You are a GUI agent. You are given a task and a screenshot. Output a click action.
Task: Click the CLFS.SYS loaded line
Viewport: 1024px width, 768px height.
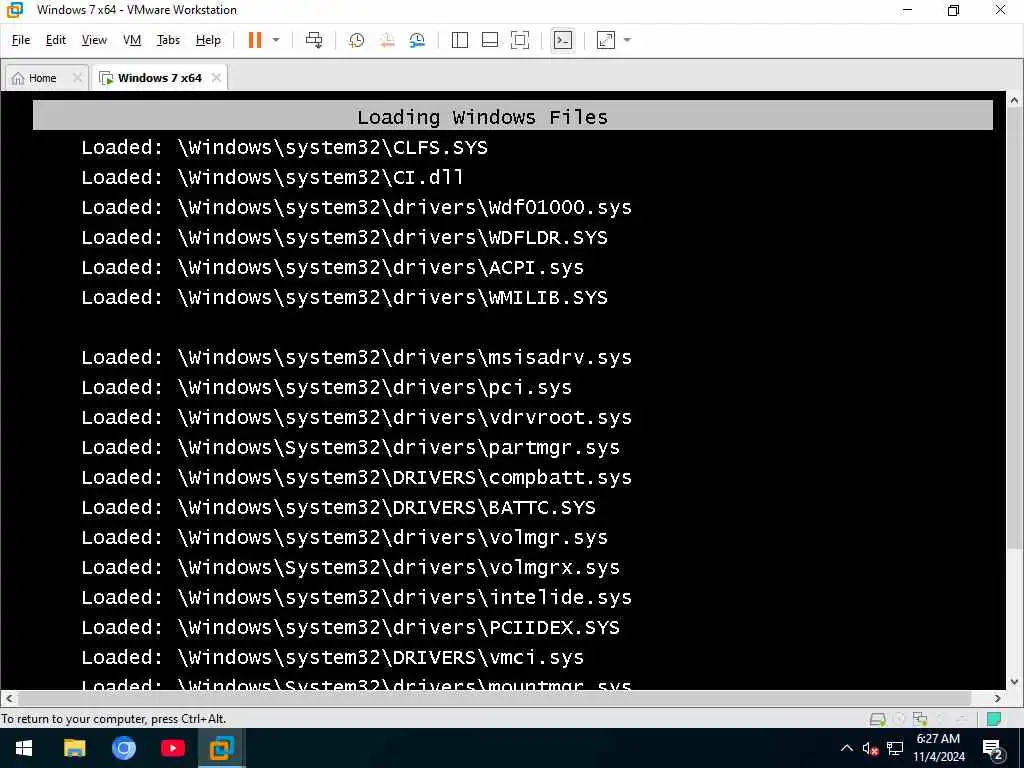pyautogui.click(x=285, y=147)
